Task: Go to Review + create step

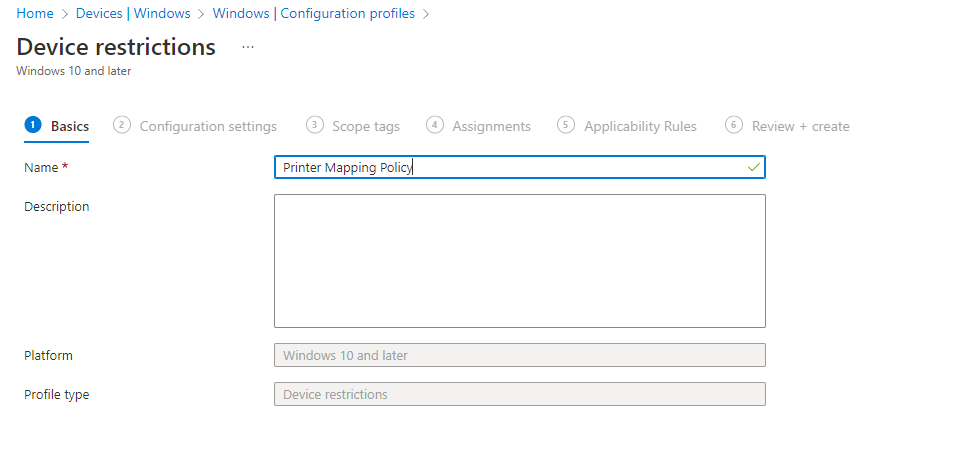Action: click(787, 126)
